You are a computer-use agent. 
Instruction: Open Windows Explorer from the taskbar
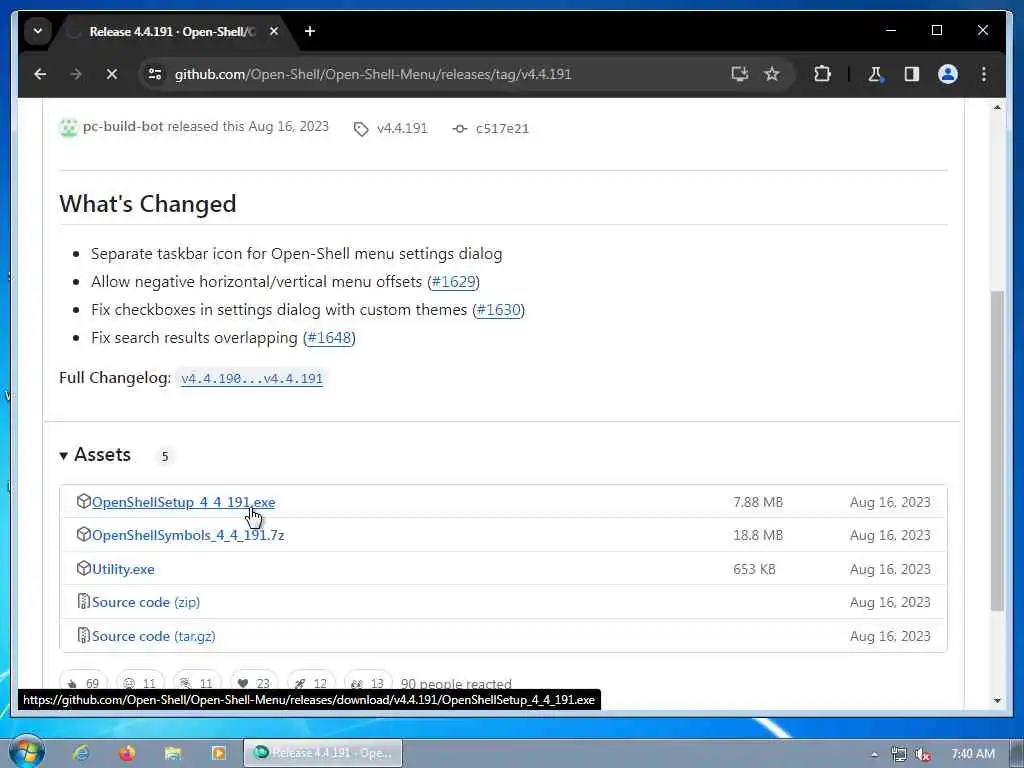tap(172, 753)
